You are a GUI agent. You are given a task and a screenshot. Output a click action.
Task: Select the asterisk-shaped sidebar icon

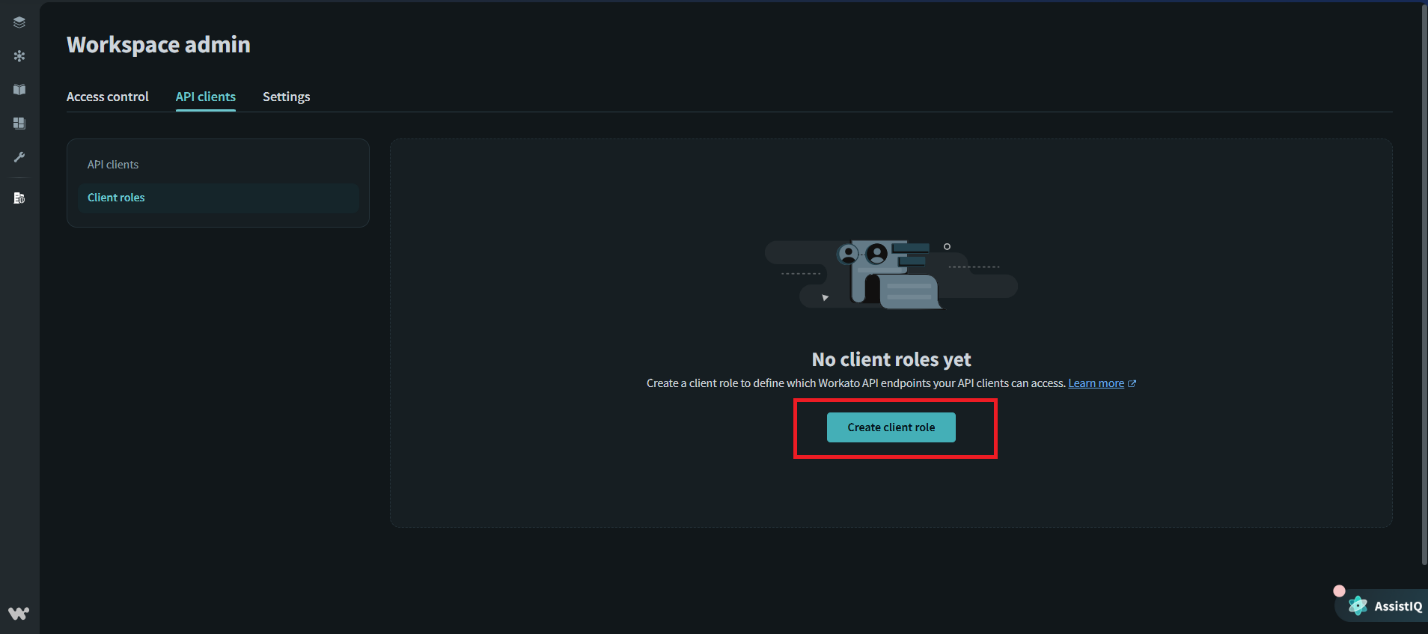pos(19,56)
